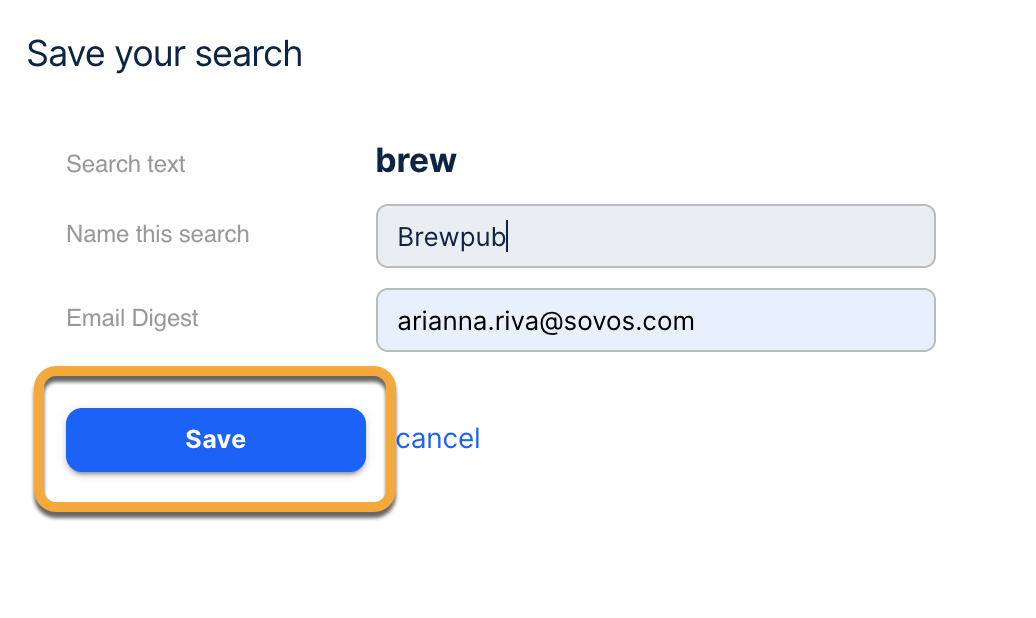
Task: Click the email address text in Email Digest
Action: coord(546,322)
